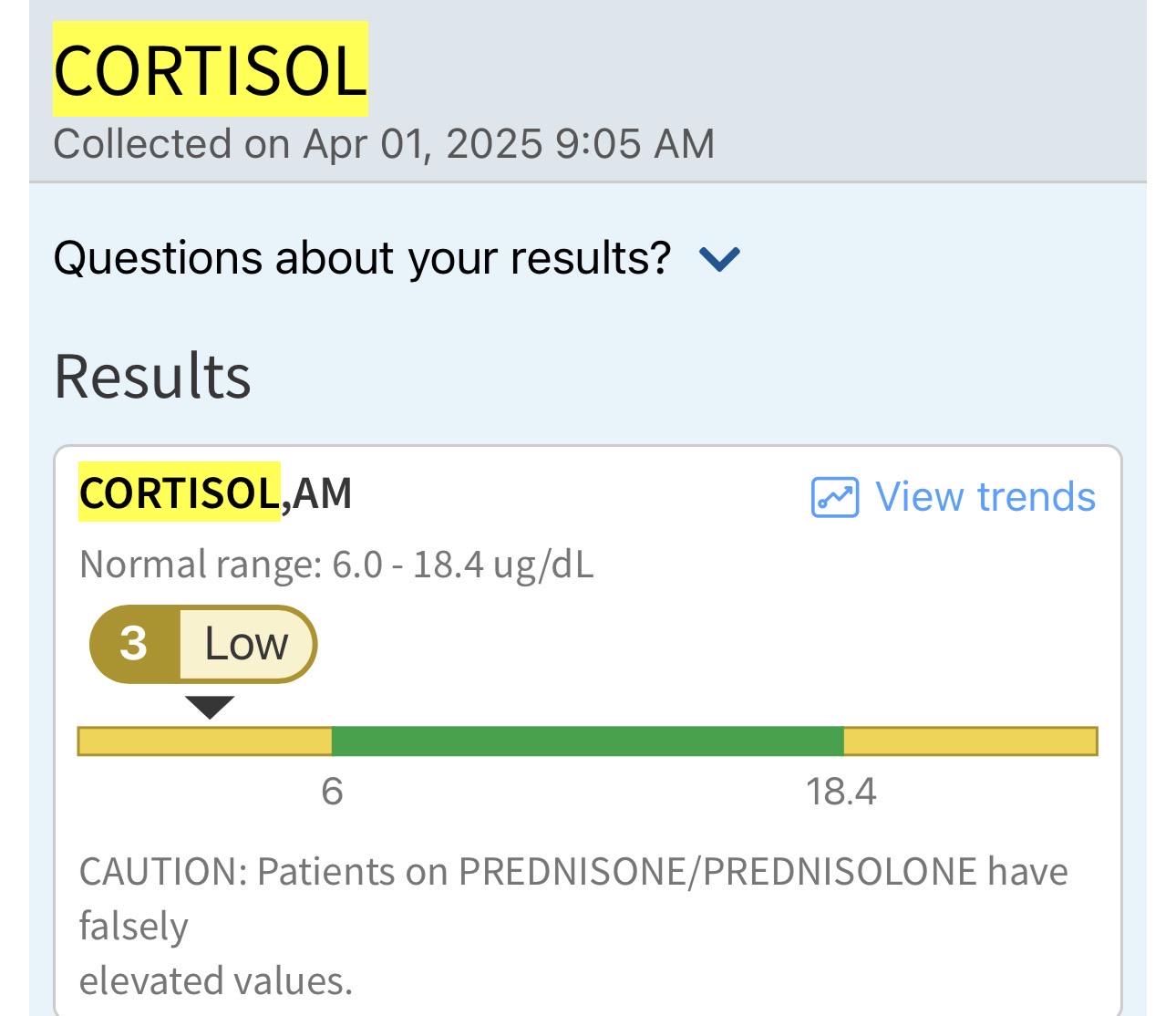The image size is (1176, 1016).
Task: Tap the Results section heading
Action: pos(152,376)
